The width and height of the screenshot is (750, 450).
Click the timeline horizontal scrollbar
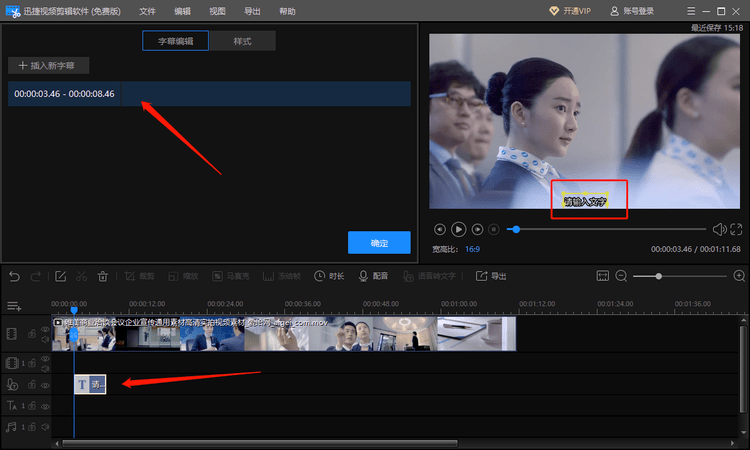[260, 443]
